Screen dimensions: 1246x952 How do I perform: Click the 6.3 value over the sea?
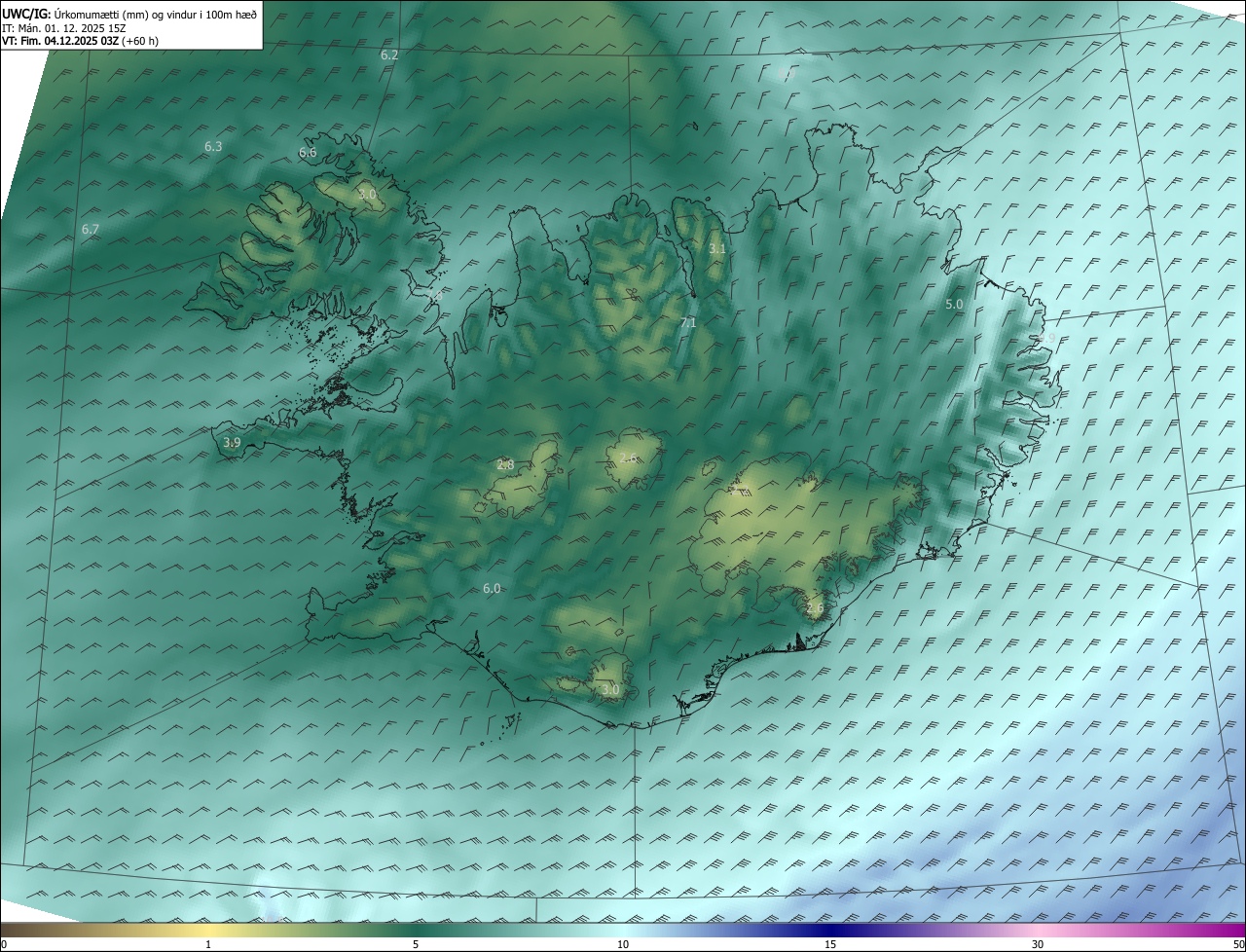click(213, 147)
